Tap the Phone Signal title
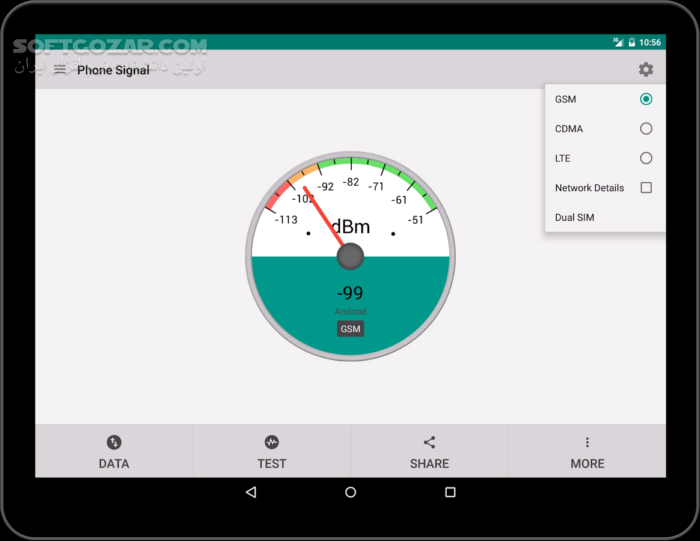 point(113,70)
